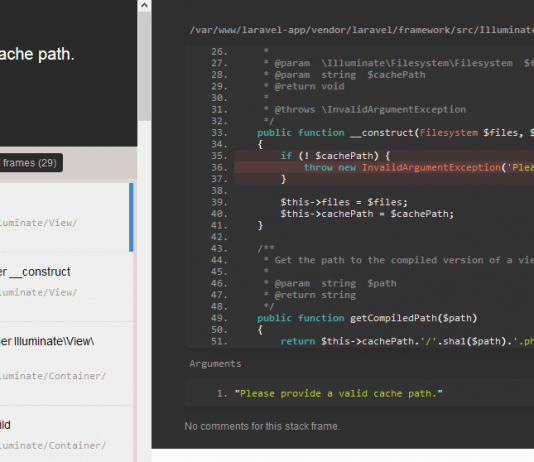Click line 47 @return string comment

pyautogui.click(x=310, y=295)
